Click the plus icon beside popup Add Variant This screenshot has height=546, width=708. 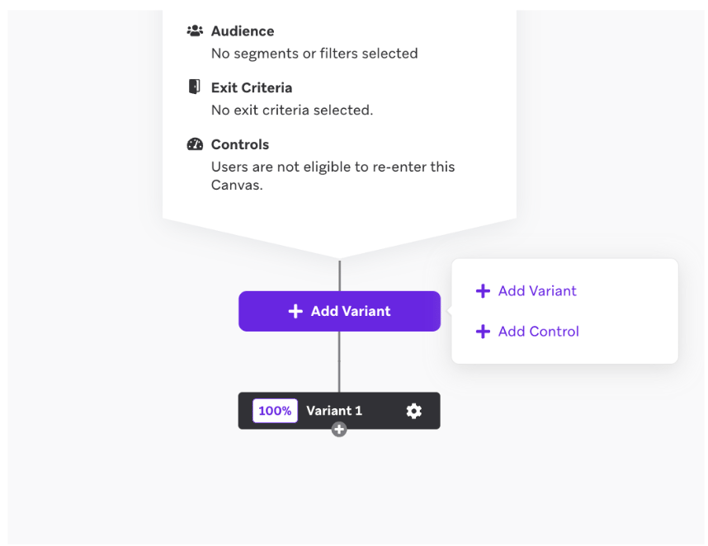tap(483, 291)
